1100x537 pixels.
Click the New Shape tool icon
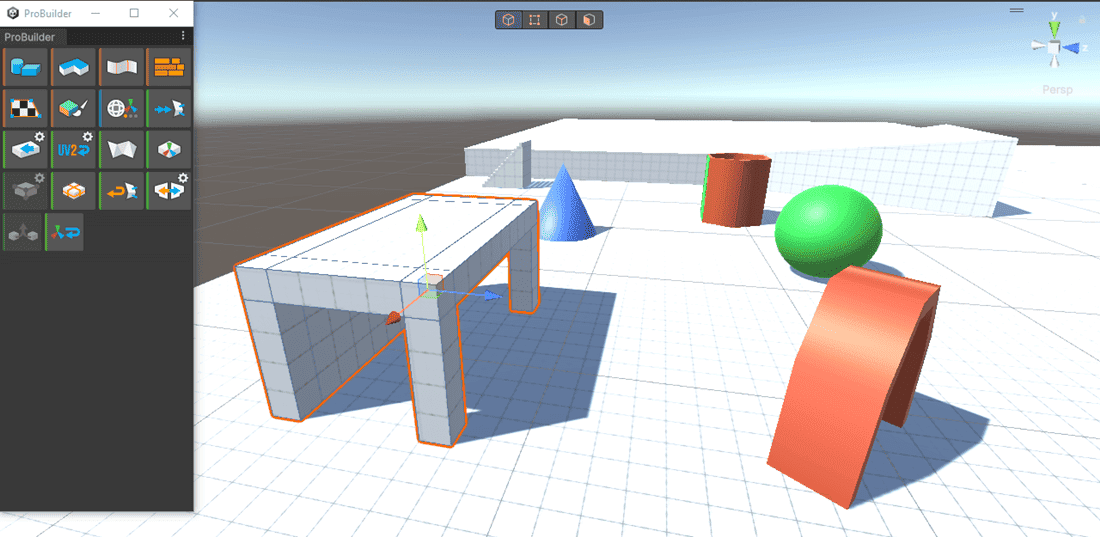click(x=23, y=68)
